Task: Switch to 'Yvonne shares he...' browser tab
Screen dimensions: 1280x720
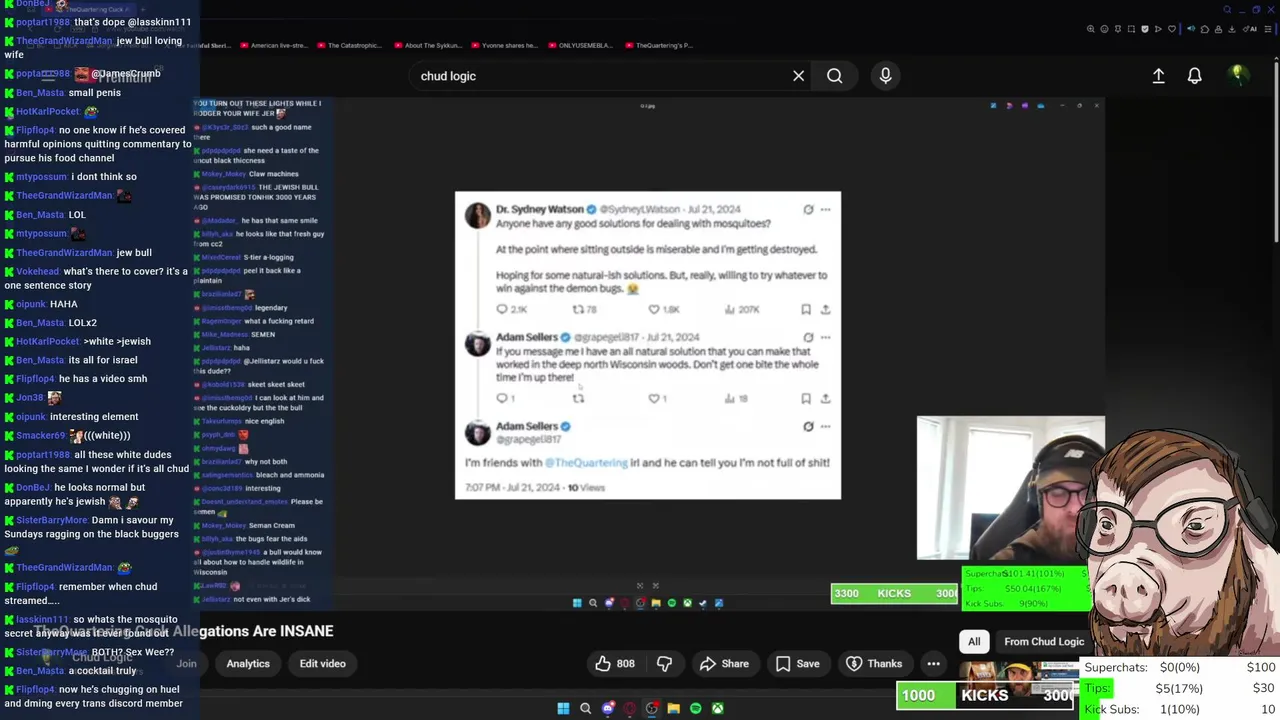Action: 504,45
